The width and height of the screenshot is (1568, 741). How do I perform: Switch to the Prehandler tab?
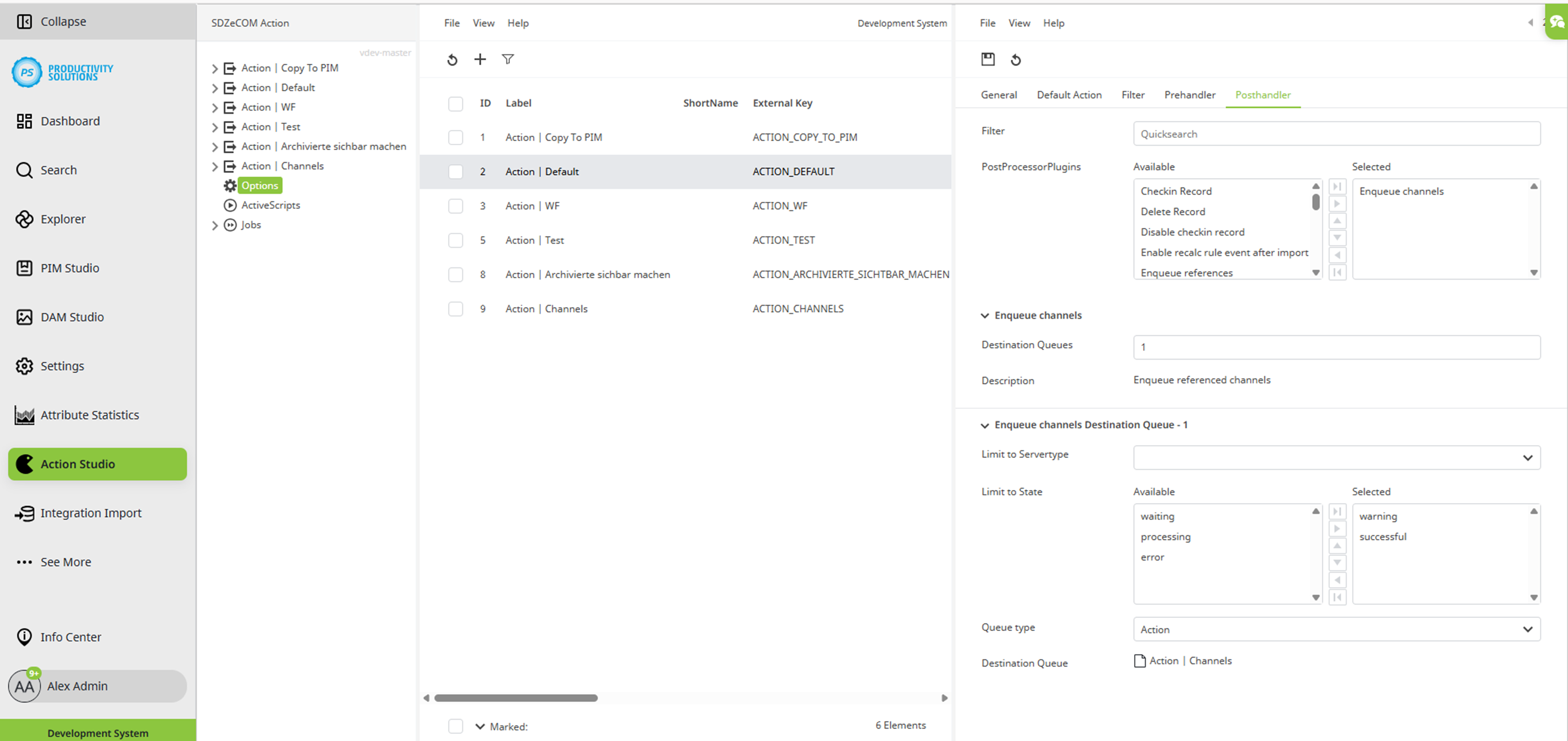coord(1189,95)
